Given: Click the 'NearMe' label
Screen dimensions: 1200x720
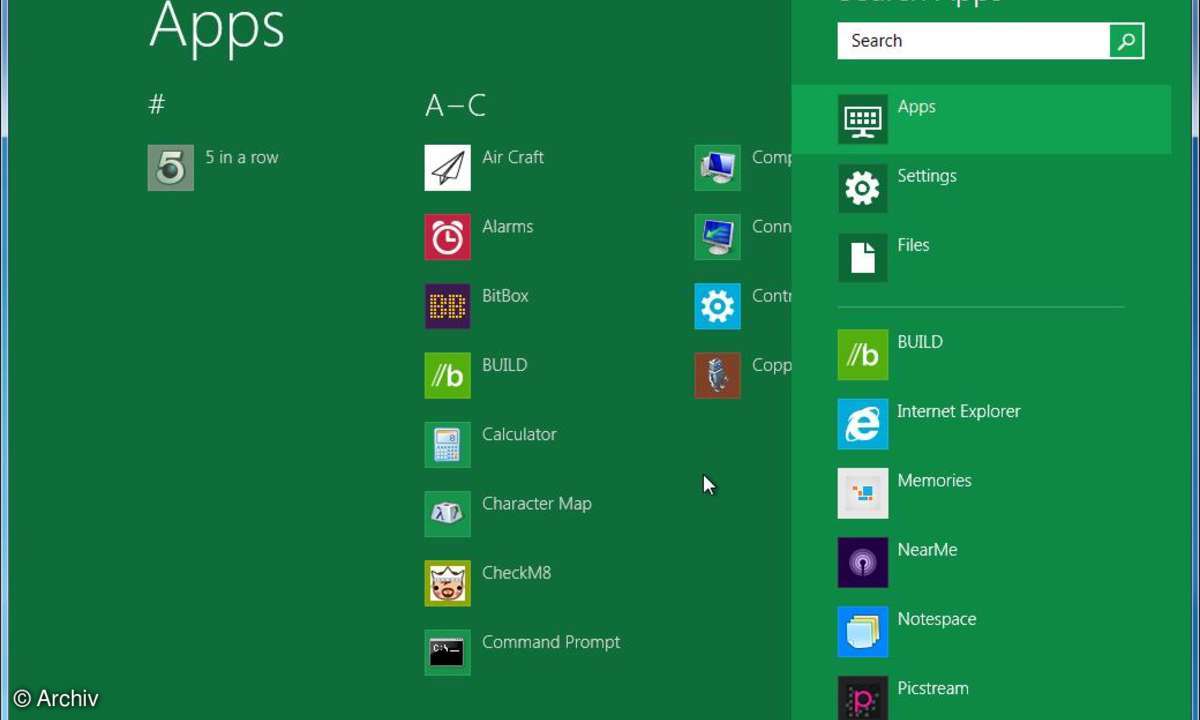Looking at the screenshot, I should [927, 549].
